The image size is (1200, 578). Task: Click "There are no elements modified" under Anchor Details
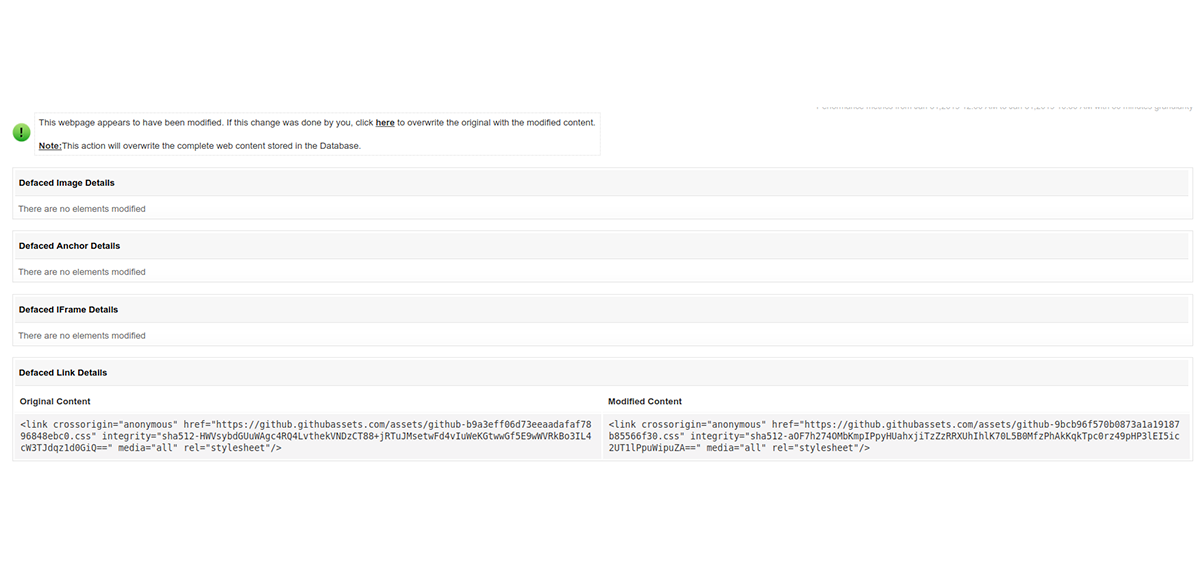coord(81,271)
